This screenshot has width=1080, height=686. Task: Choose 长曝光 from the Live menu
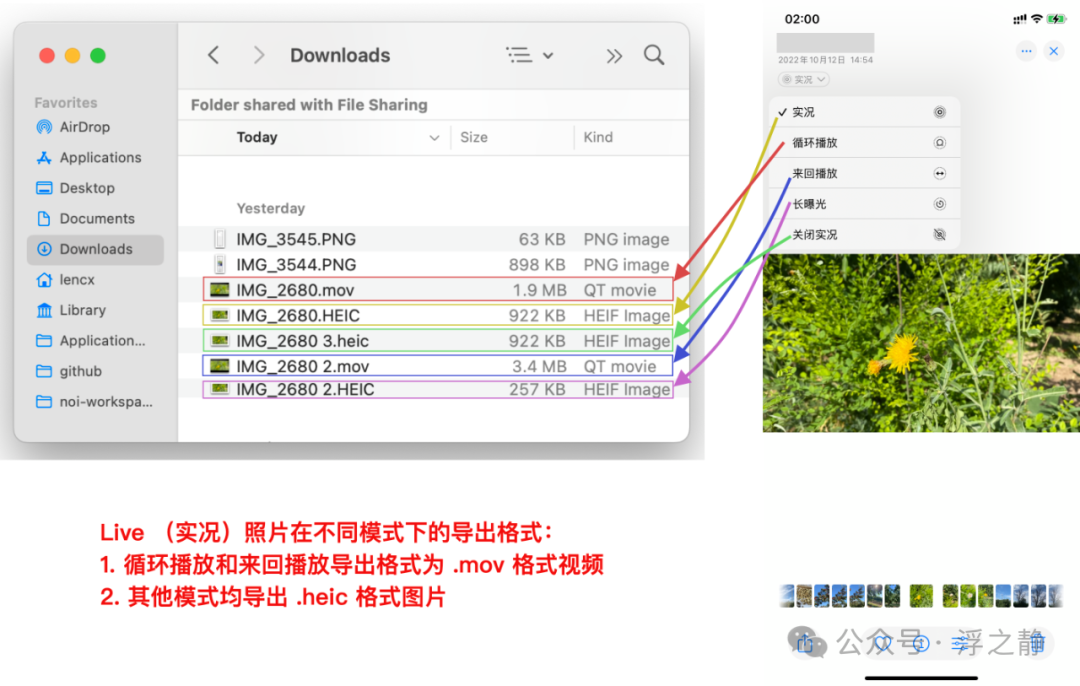pos(864,204)
